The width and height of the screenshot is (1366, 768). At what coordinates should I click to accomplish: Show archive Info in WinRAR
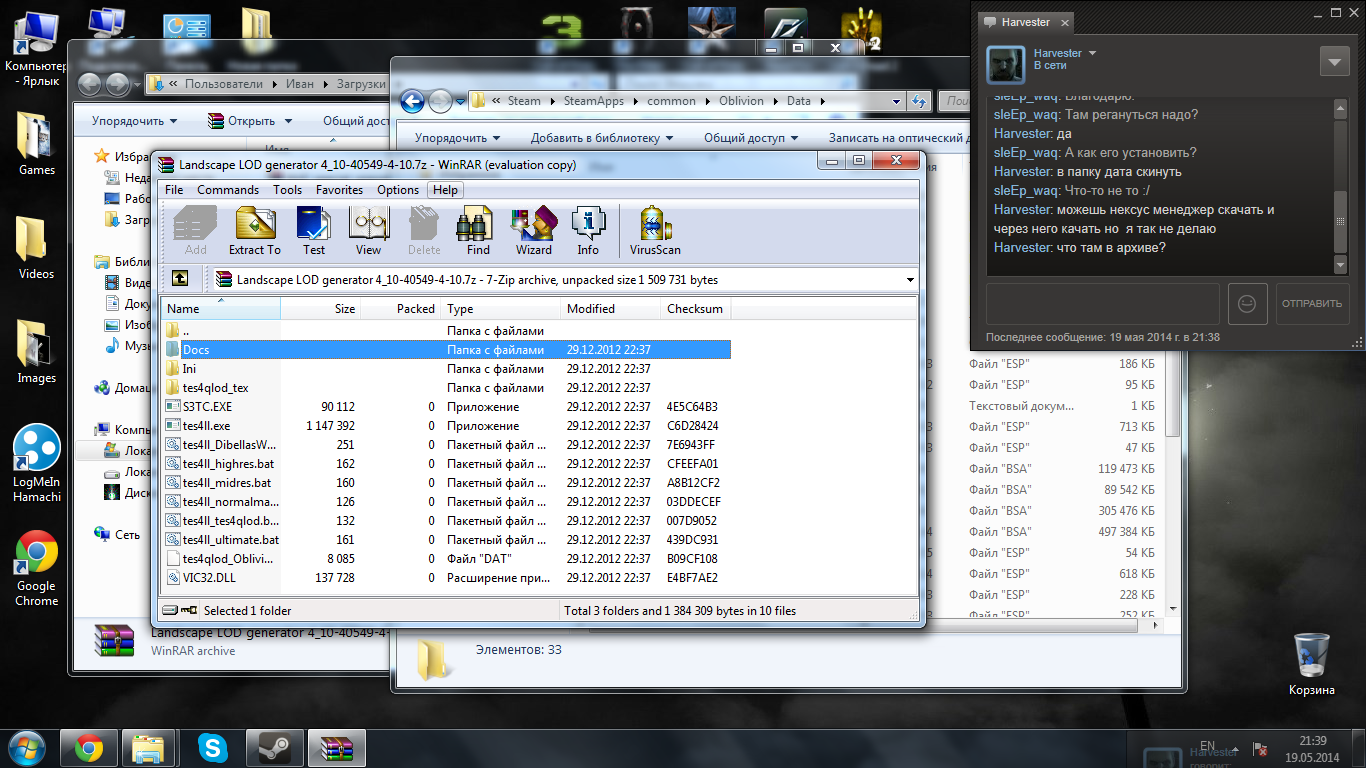click(x=588, y=231)
